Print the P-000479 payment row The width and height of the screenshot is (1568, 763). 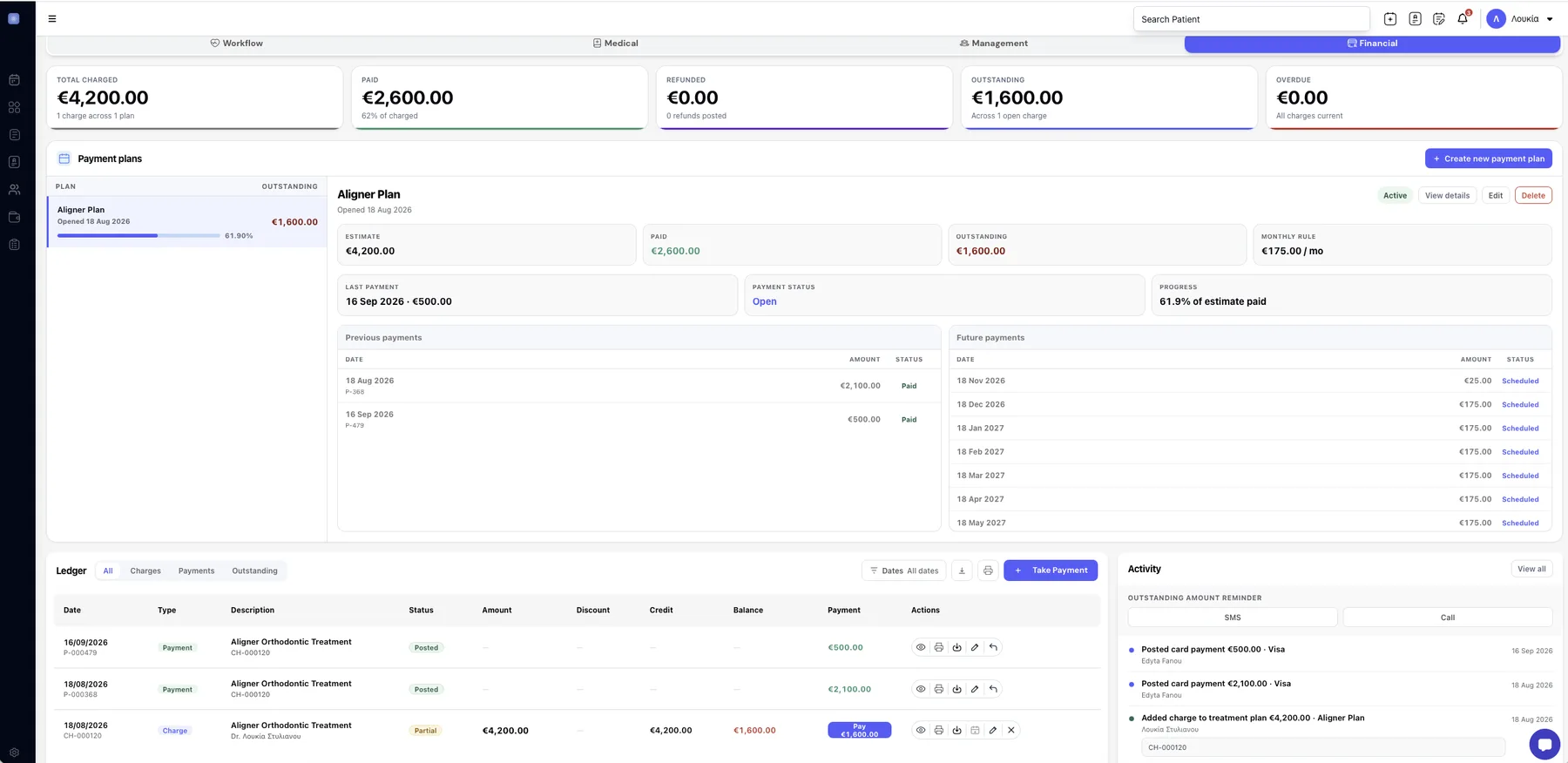[x=938, y=647]
